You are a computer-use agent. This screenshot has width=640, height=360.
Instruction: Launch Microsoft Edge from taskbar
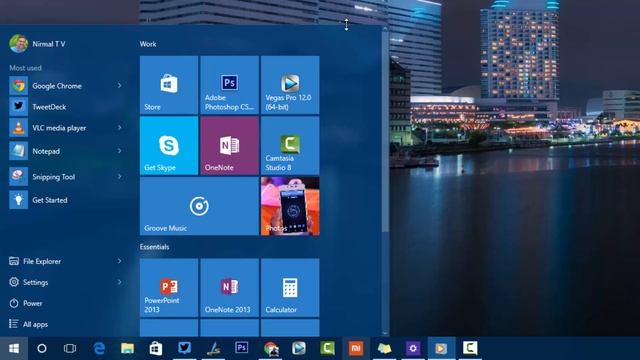point(99,348)
